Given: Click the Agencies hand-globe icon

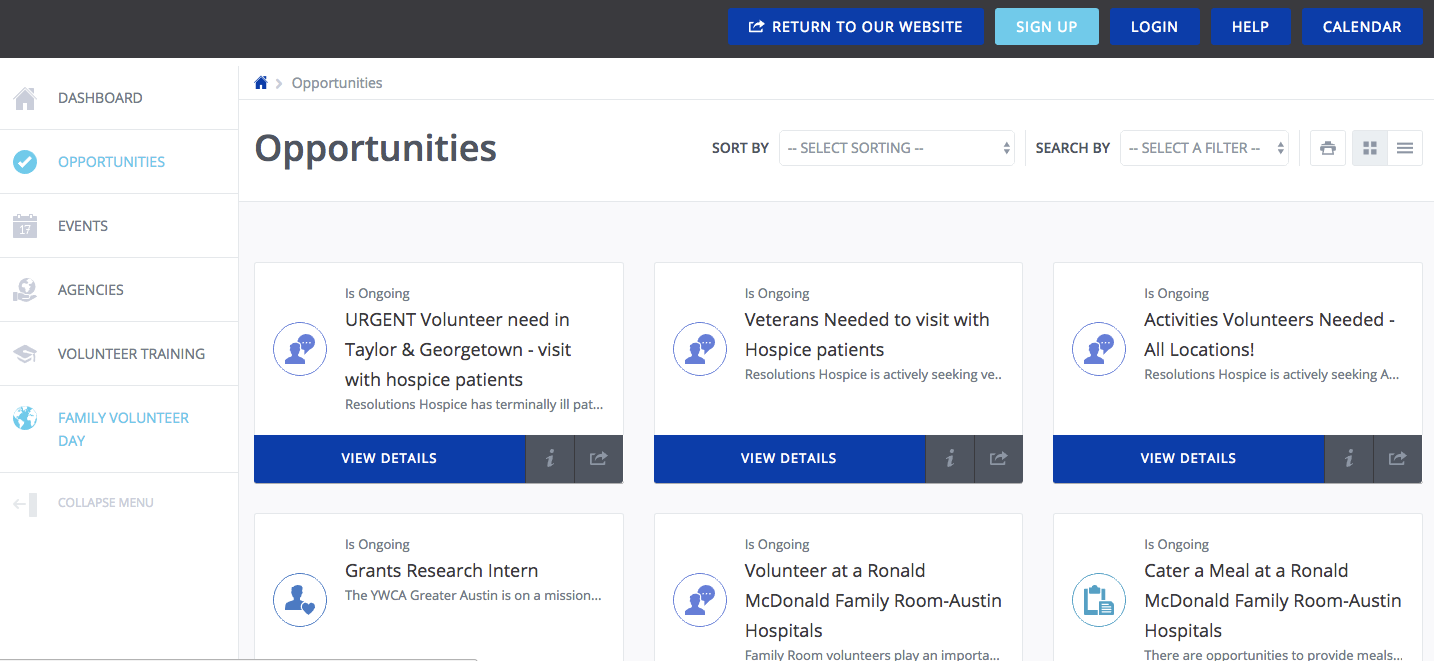Looking at the screenshot, I should point(25,290).
